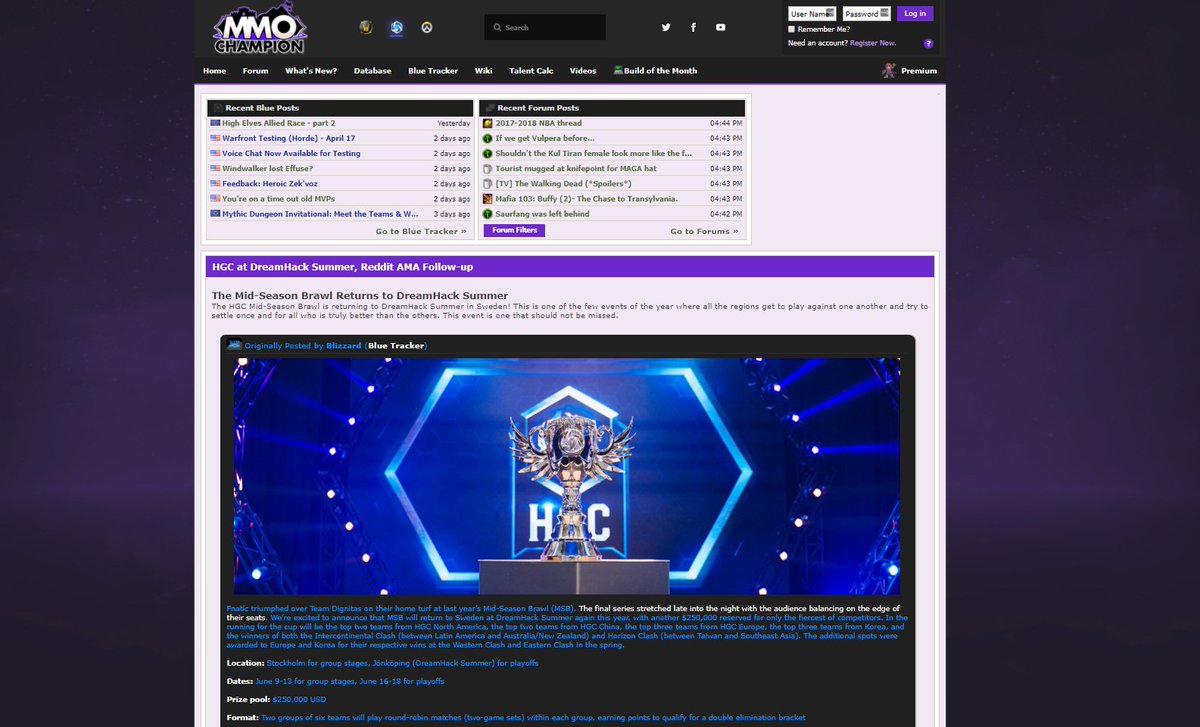Viewport: 1200px width, 727px height.
Task: Open the World of Warcraft game icon
Action: [x=366, y=28]
